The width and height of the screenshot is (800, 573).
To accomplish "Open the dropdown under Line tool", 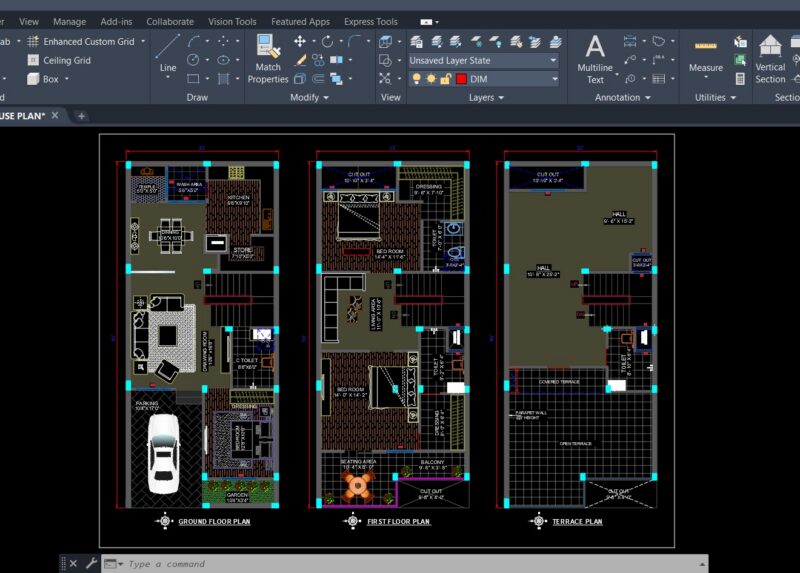I will 167,78.
